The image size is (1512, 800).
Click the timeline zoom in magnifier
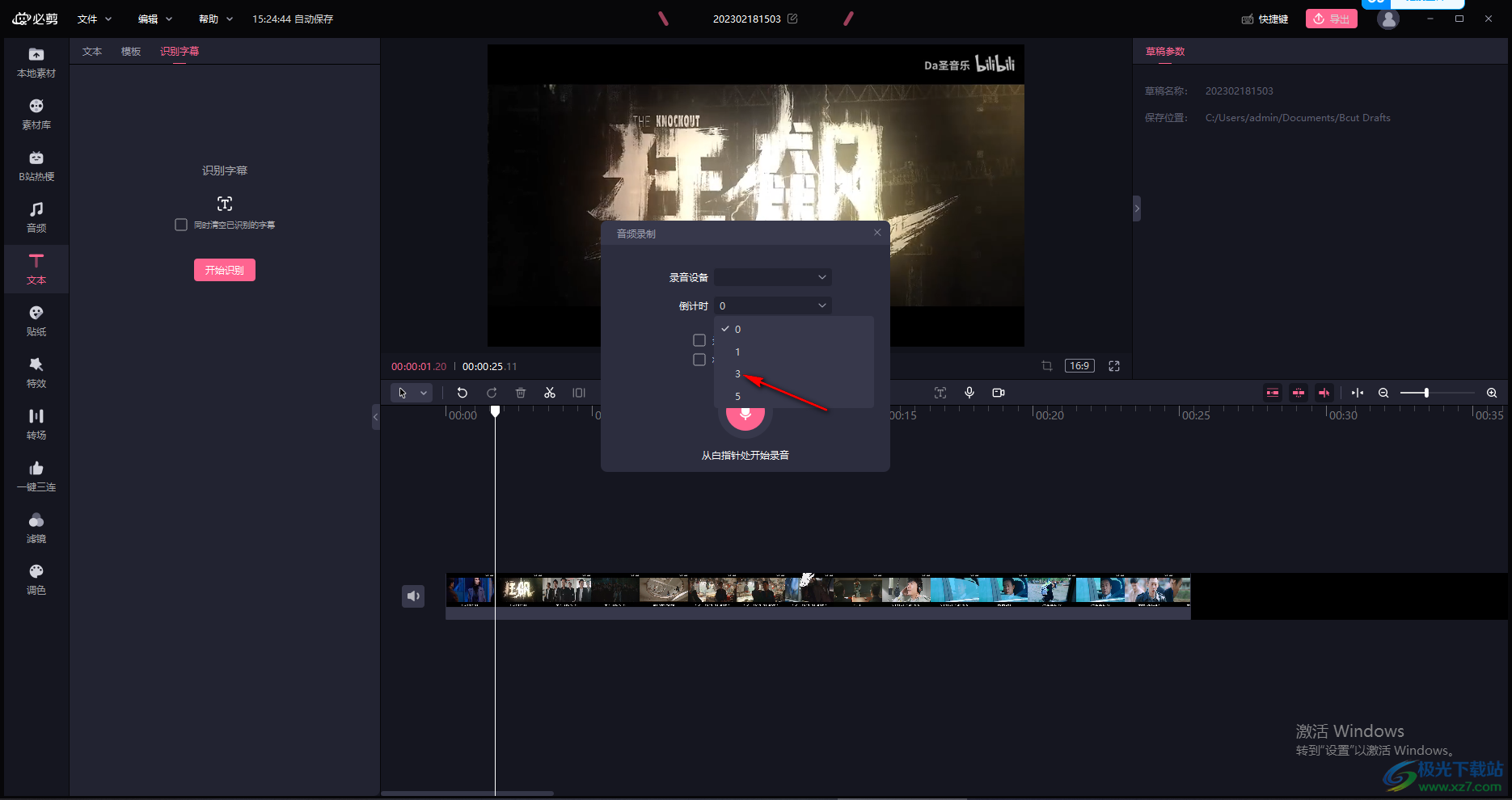[x=1492, y=393]
